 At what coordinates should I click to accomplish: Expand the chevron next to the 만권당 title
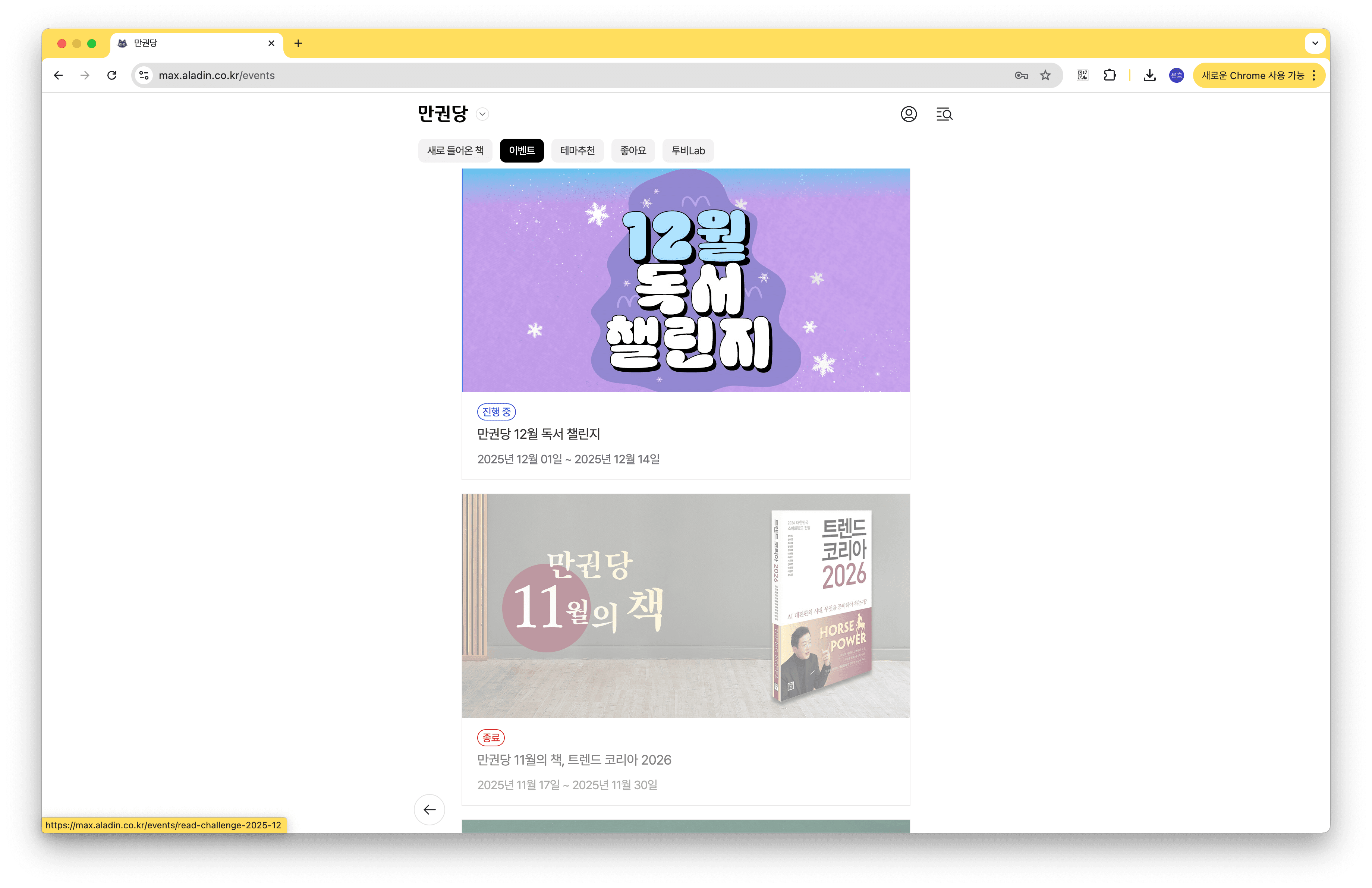(x=482, y=114)
